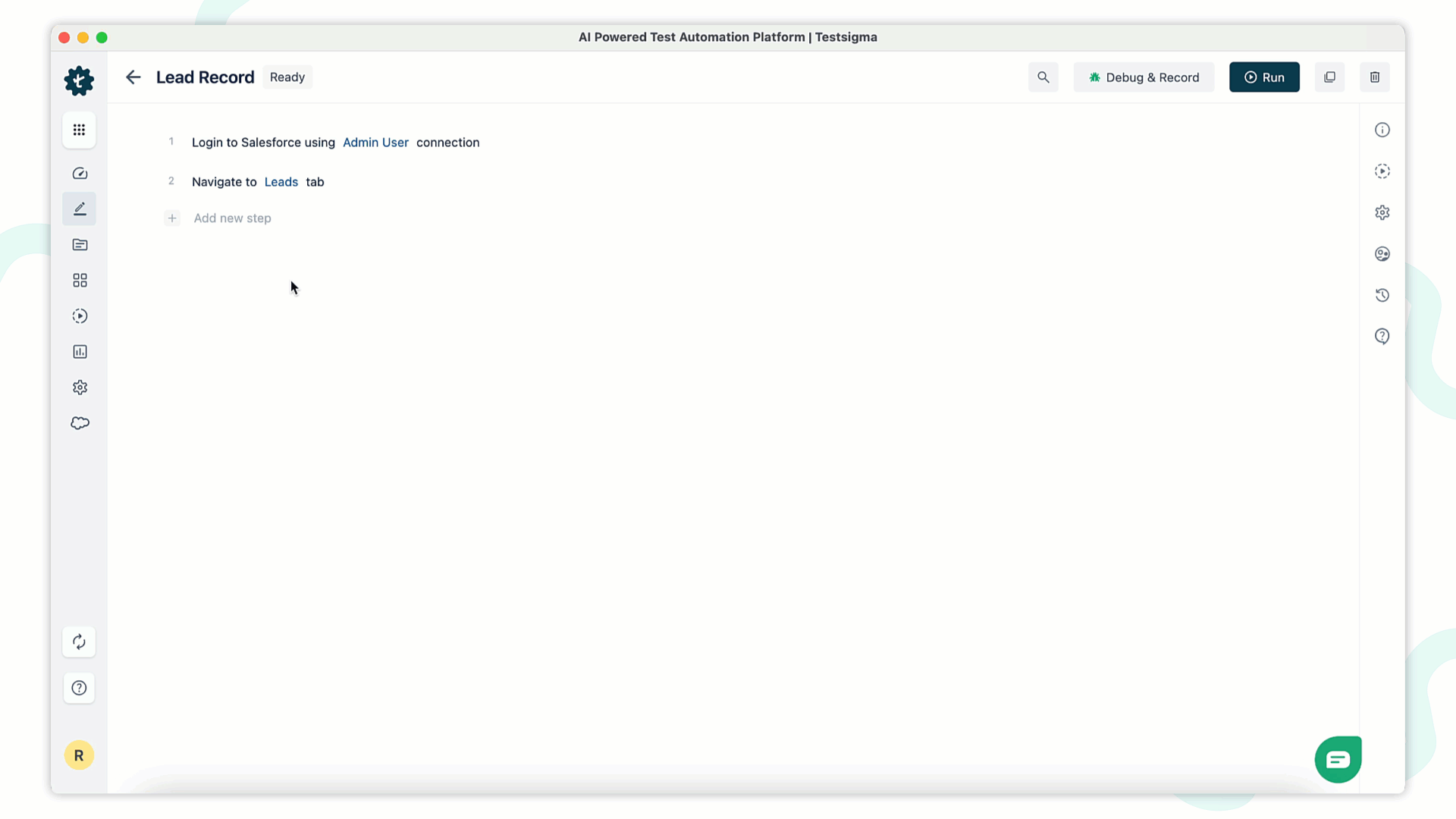Image resolution: width=1456 pixels, height=819 pixels.
Task: Open the dashed play-circle icon in right panel
Action: tap(1382, 171)
